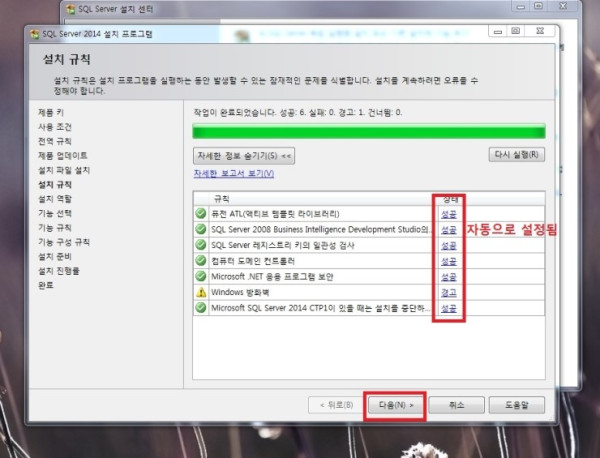Click the green check icon for 퓨전 ATL rule
600x458 pixels.
(x=201, y=213)
